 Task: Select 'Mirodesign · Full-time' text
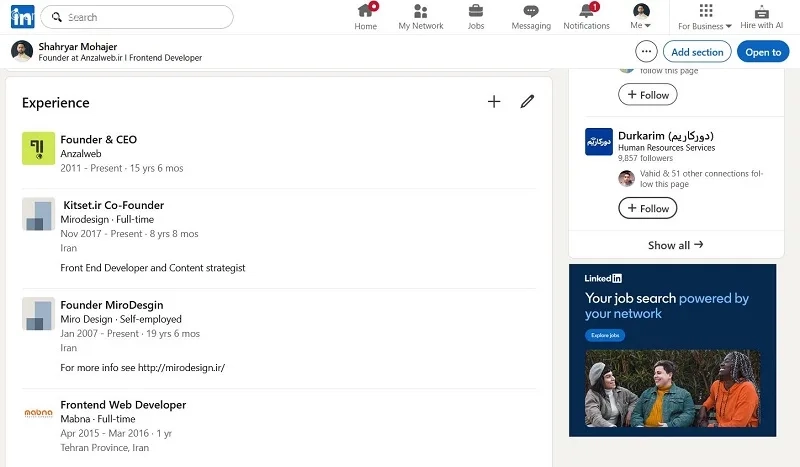(107, 219)
